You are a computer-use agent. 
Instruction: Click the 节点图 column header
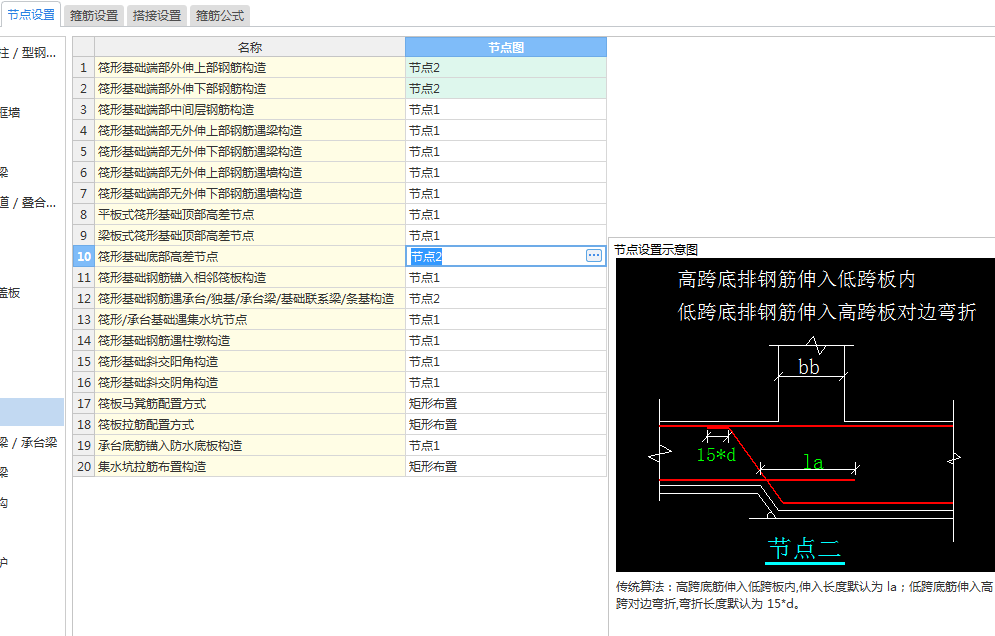coord(506,47)
